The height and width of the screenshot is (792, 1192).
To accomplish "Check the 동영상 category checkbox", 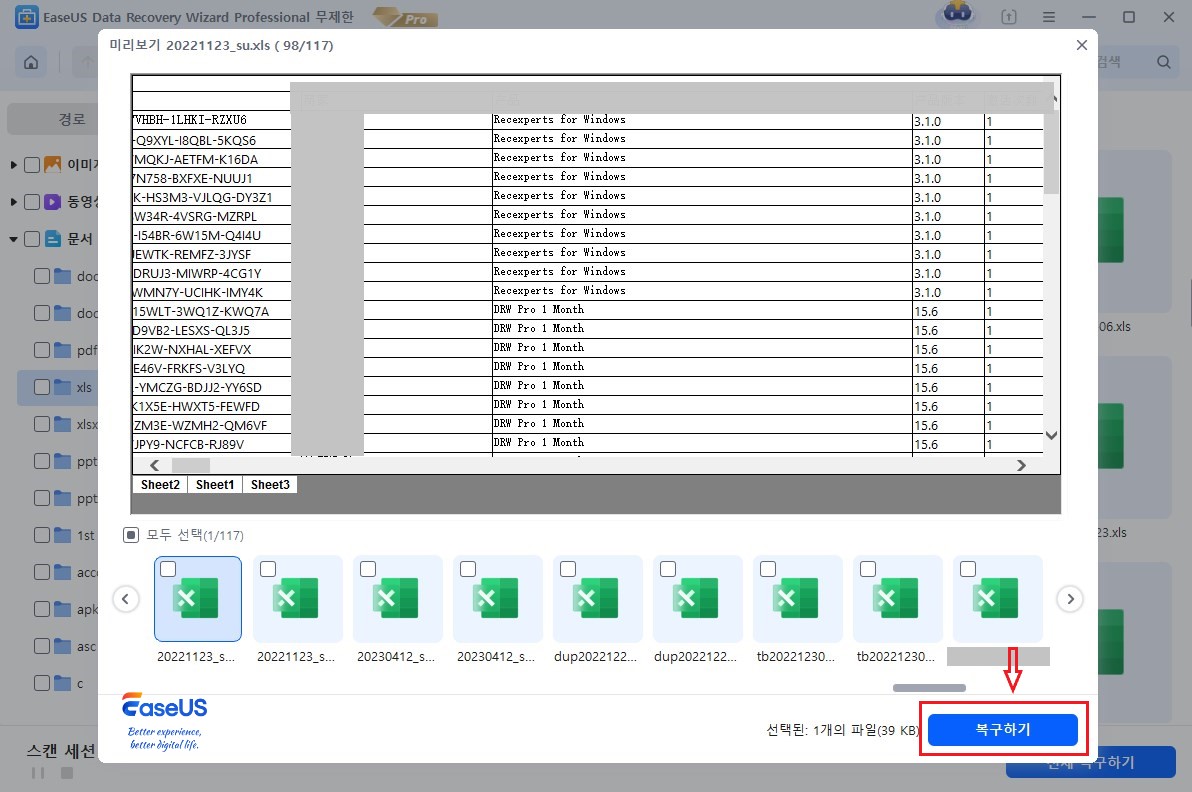I will click(32, 201).
